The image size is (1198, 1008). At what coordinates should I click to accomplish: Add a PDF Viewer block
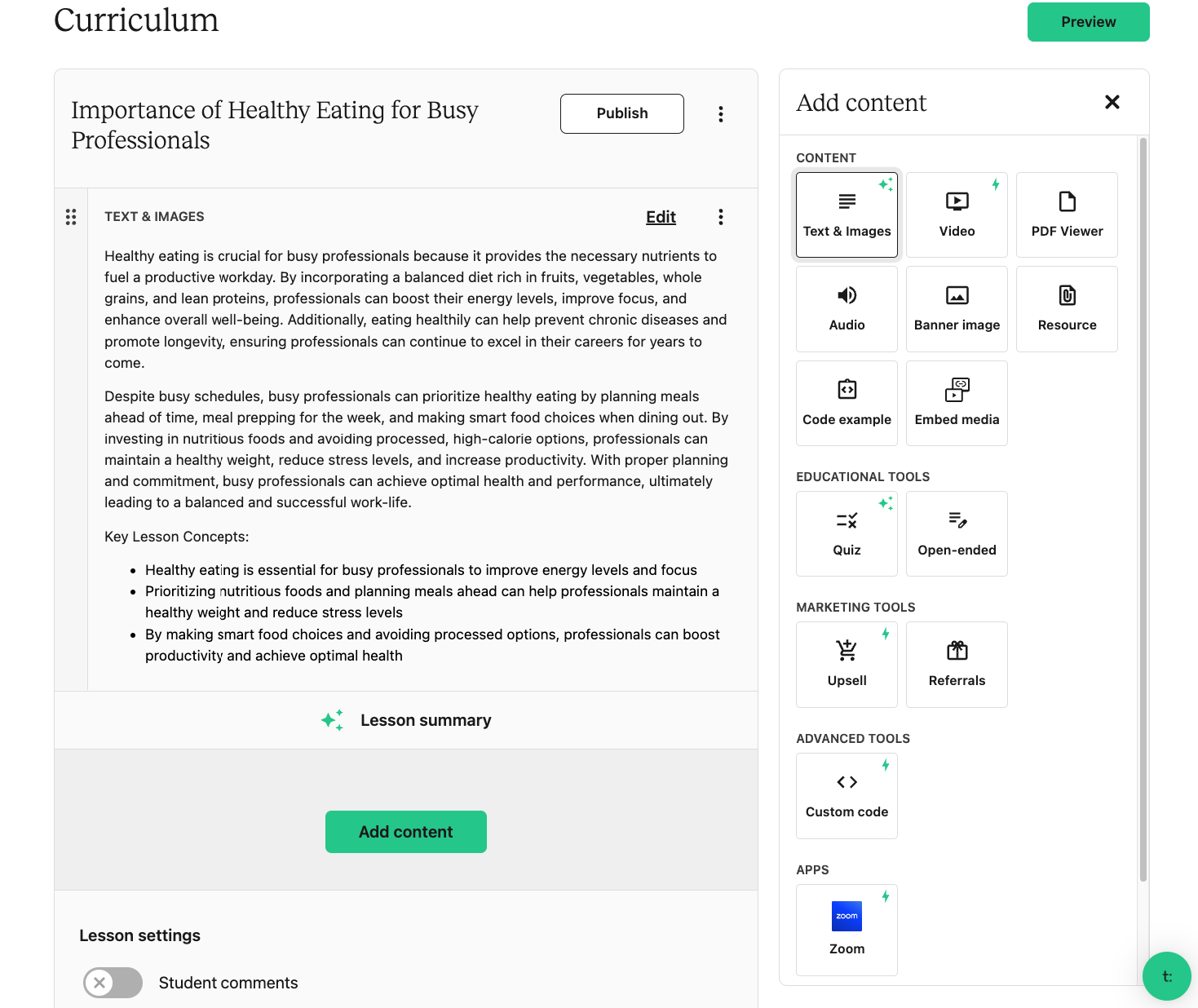1067,214
